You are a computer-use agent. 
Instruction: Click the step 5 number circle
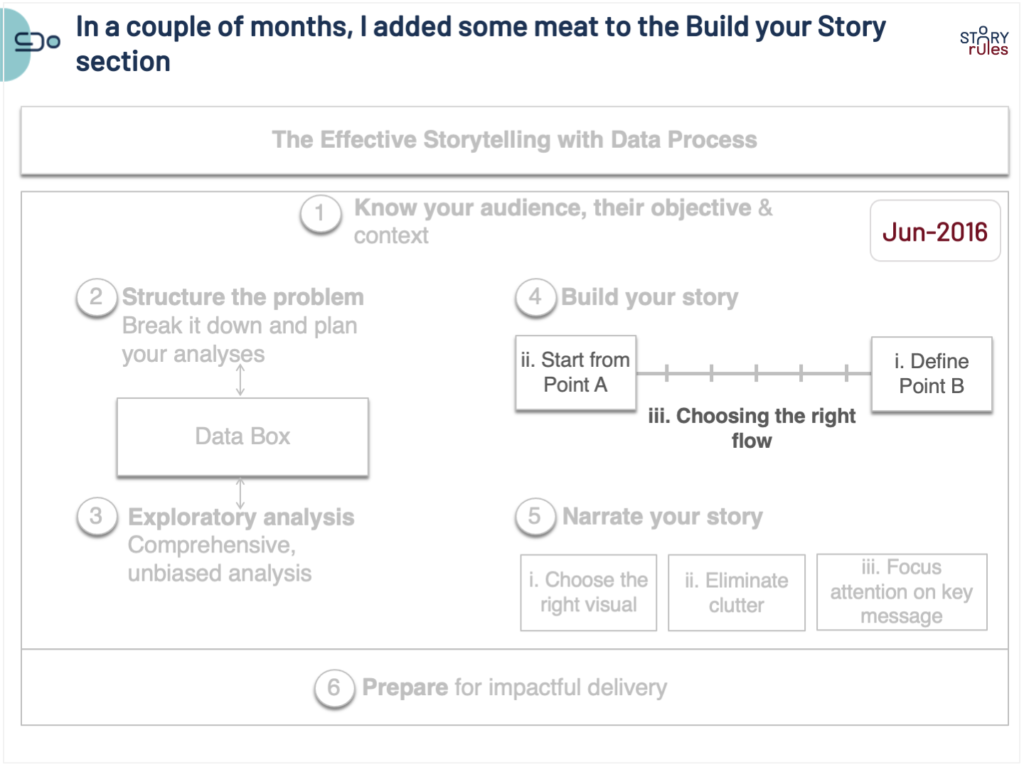(x=535, y=516)
